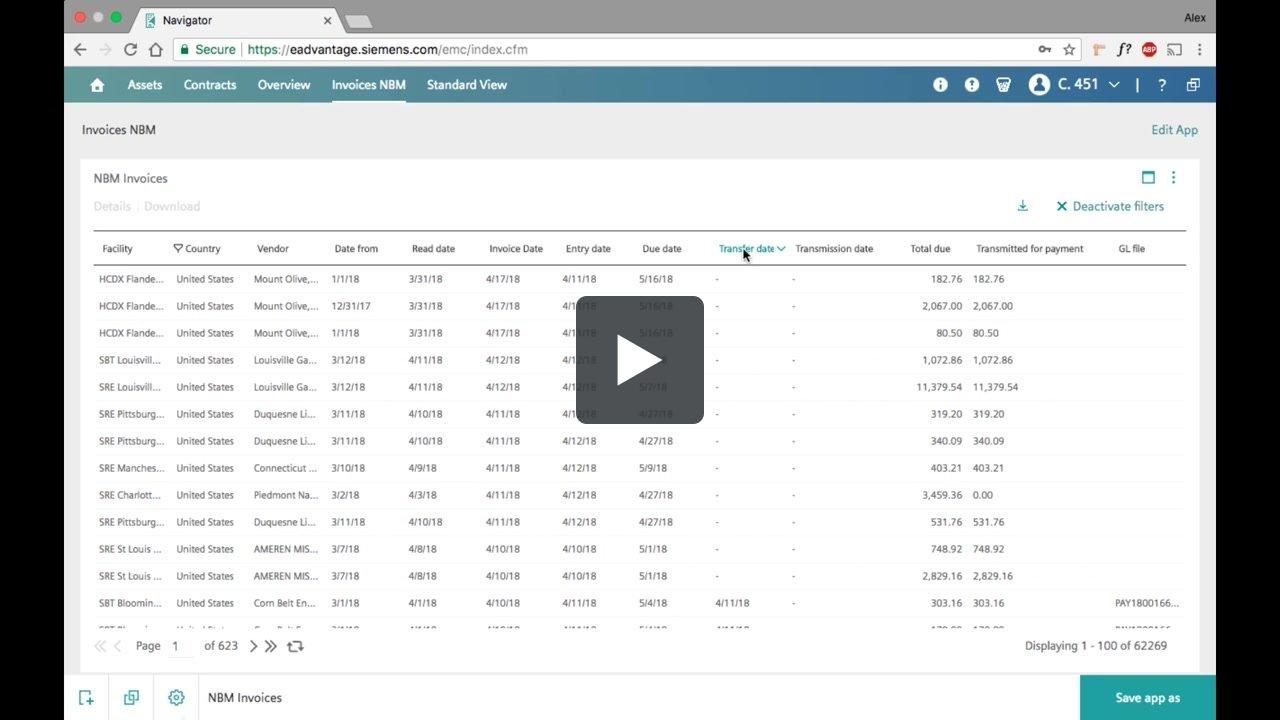Viewport: 1280px width, 720px height.
Task: Click the Country column filter icon
Action: click(x=178, y=248)
